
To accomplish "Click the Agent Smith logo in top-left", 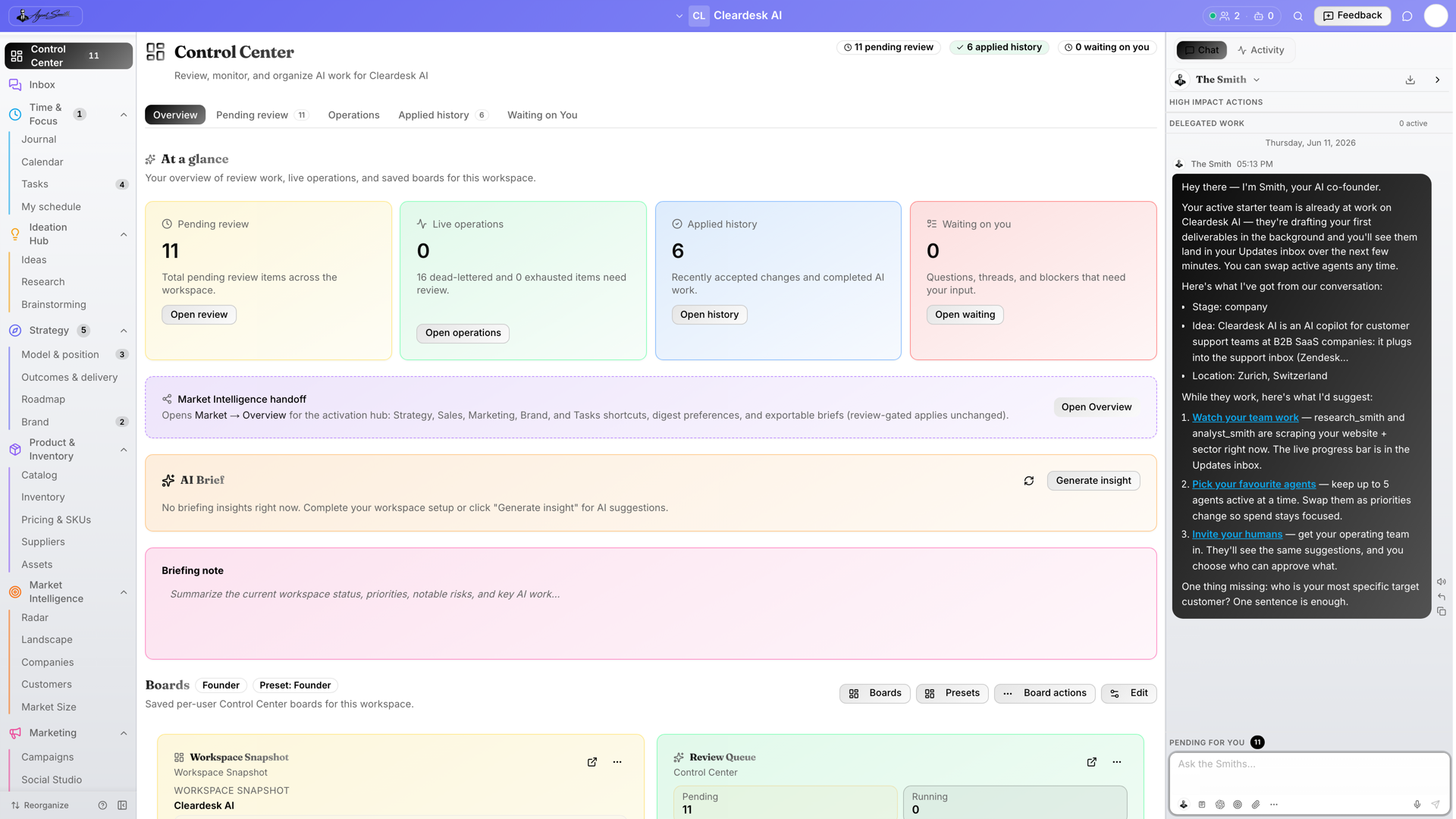I will pyautogui.click(x=45, y=15).
